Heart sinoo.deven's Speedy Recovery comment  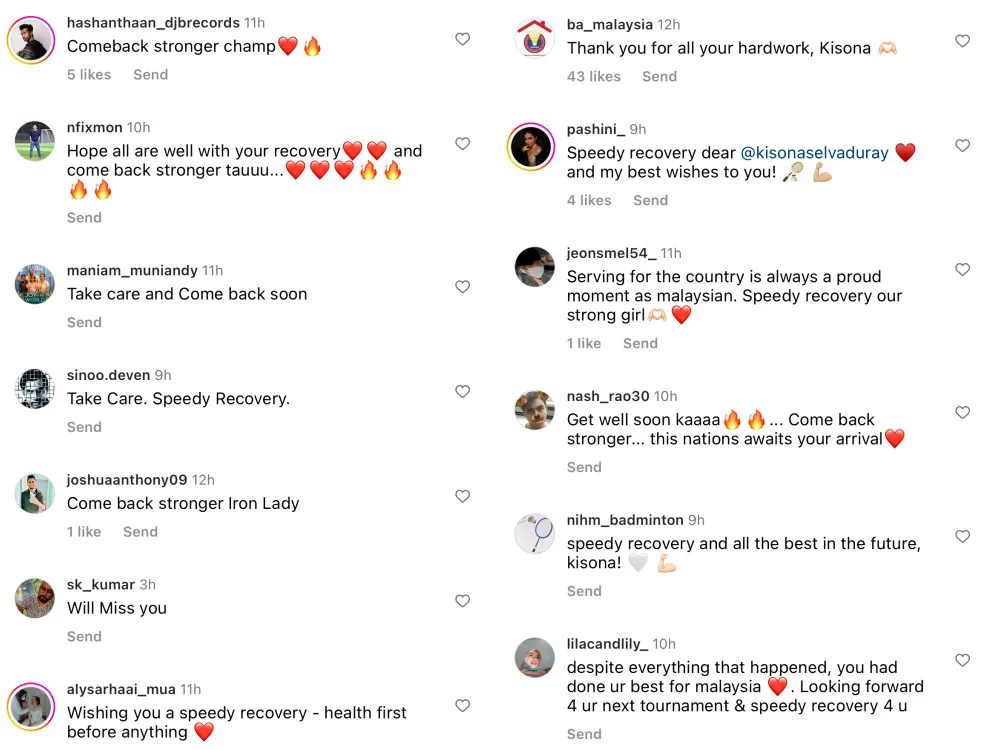click(462, 392)
